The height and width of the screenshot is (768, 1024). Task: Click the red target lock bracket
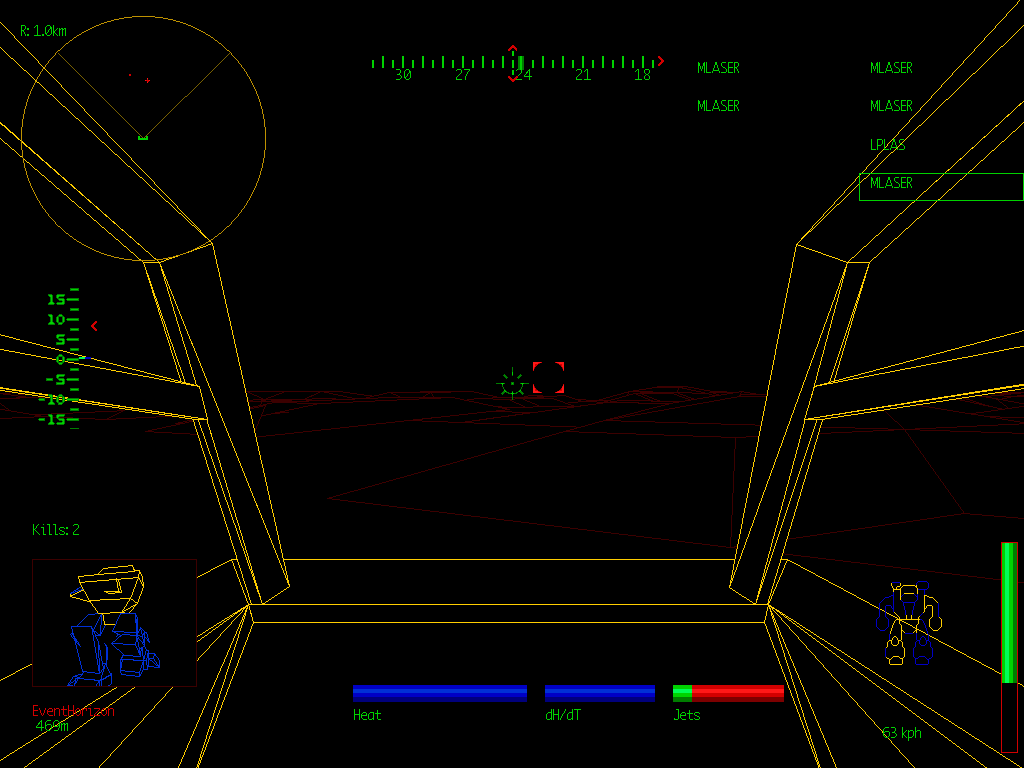(x=548, y=378)
